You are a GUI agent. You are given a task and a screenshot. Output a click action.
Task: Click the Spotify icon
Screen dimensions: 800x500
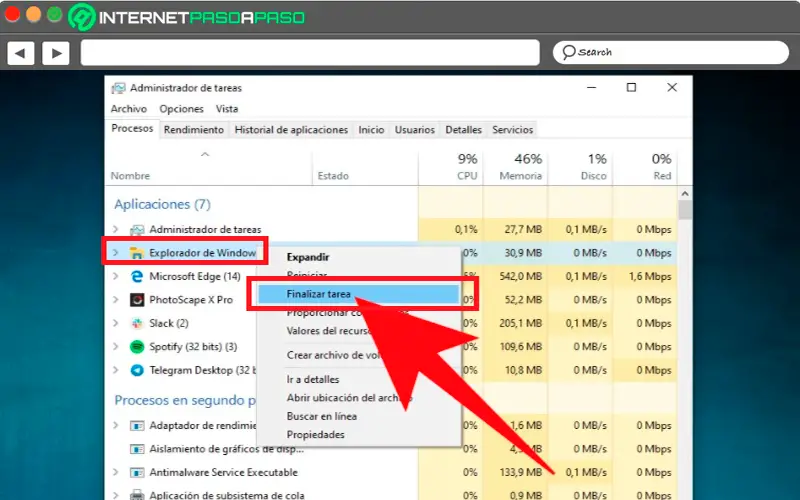pyautogui.click(x=137, y=346)
